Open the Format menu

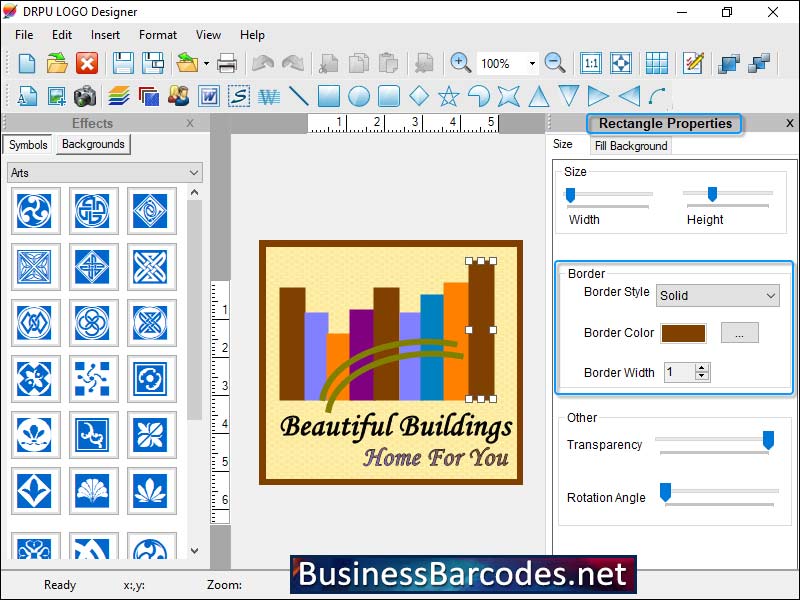coord(157,34)
